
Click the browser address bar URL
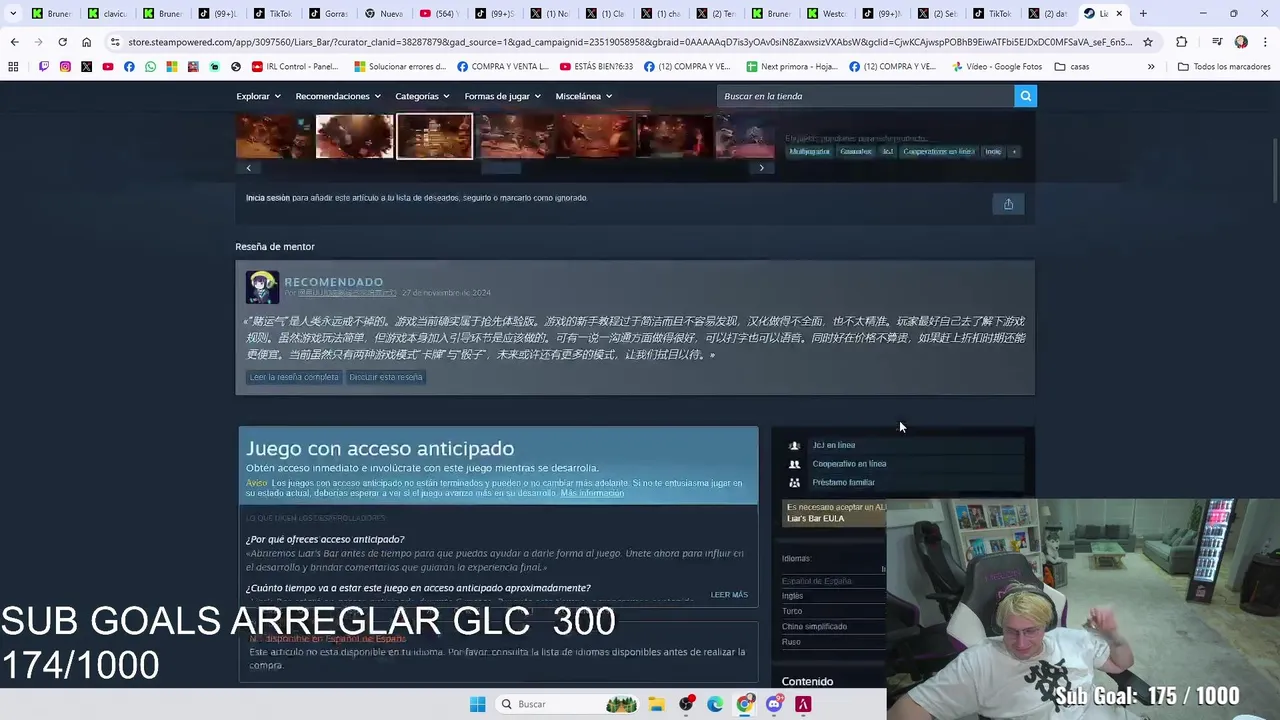tap(630, 42)
